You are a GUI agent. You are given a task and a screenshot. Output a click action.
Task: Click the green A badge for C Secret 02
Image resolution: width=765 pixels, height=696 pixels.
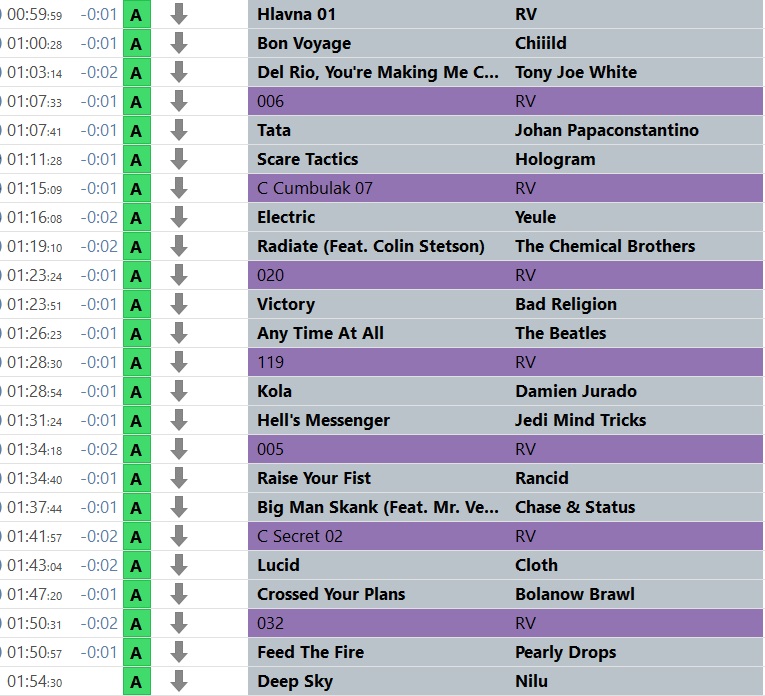tap(137, 537)
